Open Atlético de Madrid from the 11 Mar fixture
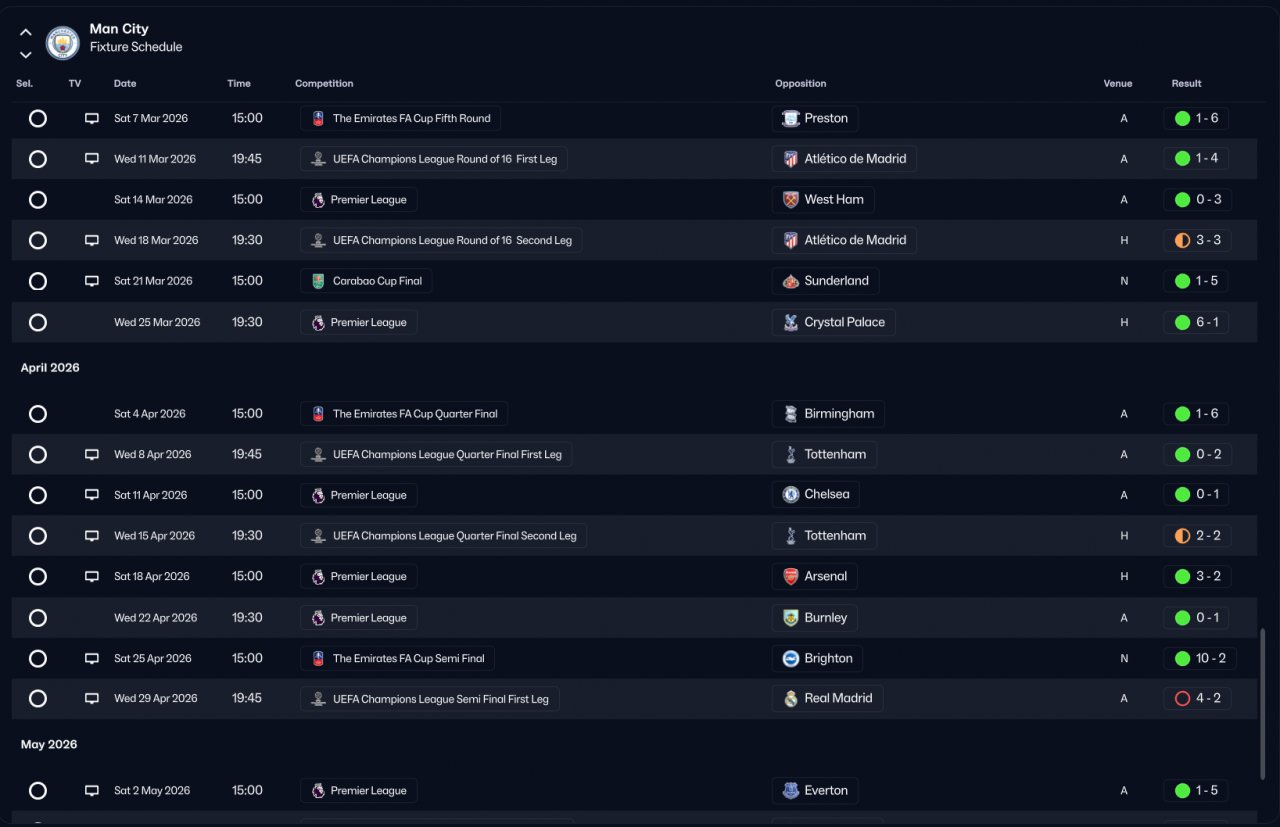The height and width of the screenshot is (827, 1280). 844,159
